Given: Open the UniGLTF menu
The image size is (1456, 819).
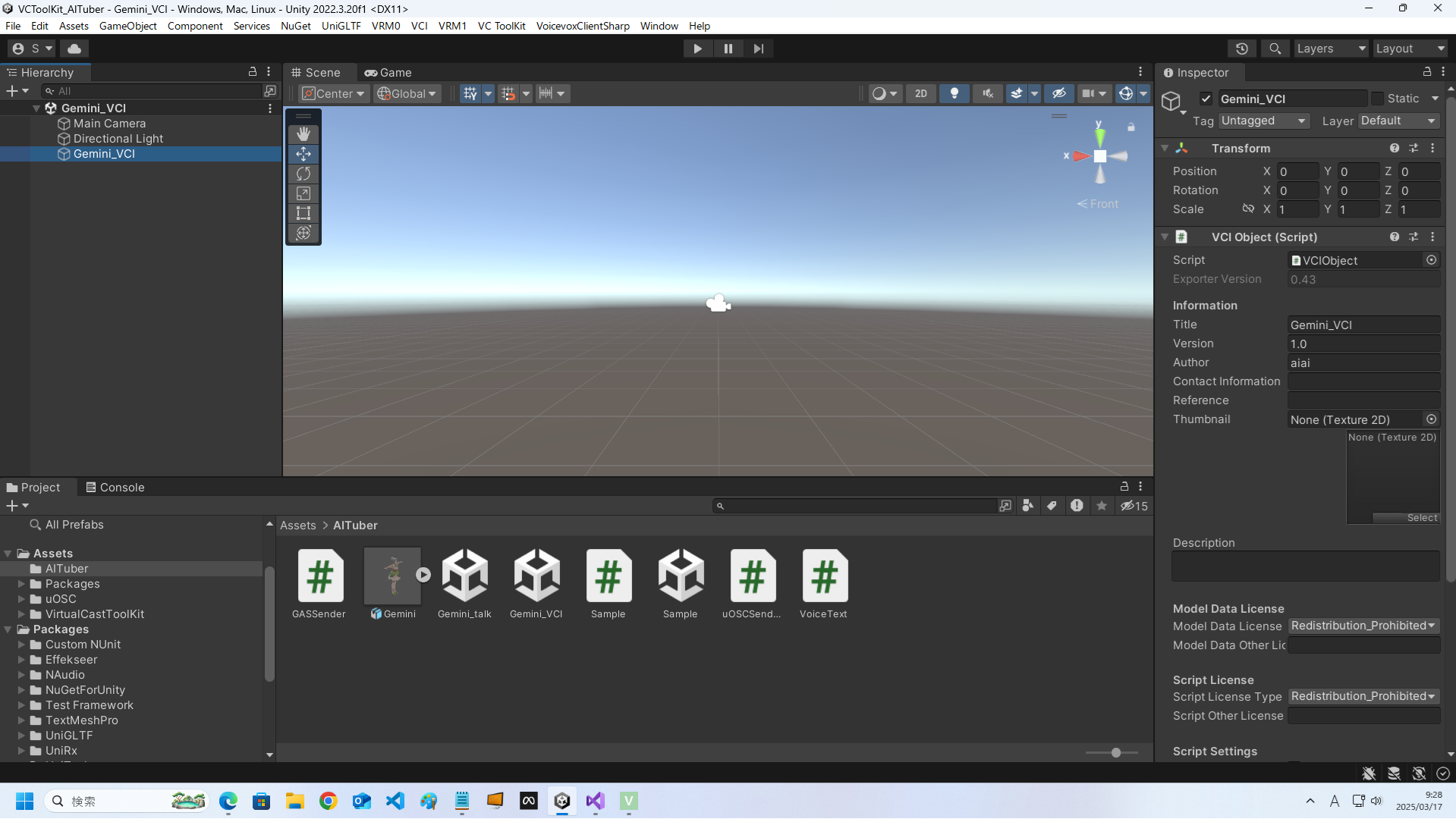Looking at the screenshot, I should point(341,26).
